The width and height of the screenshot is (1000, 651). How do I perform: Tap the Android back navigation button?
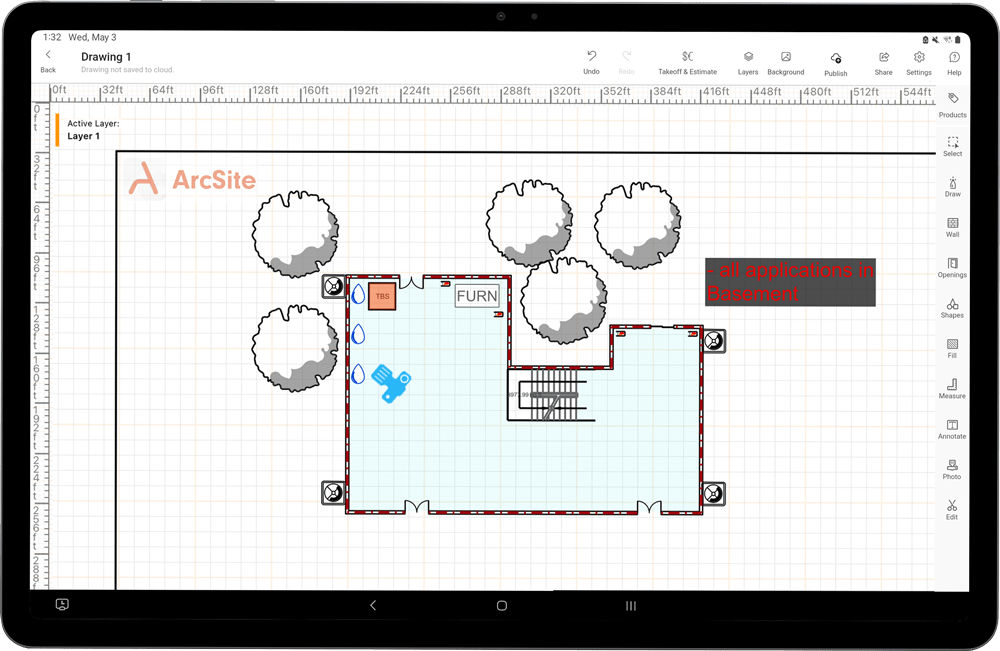pyautogui.click(x=373, y=605)
